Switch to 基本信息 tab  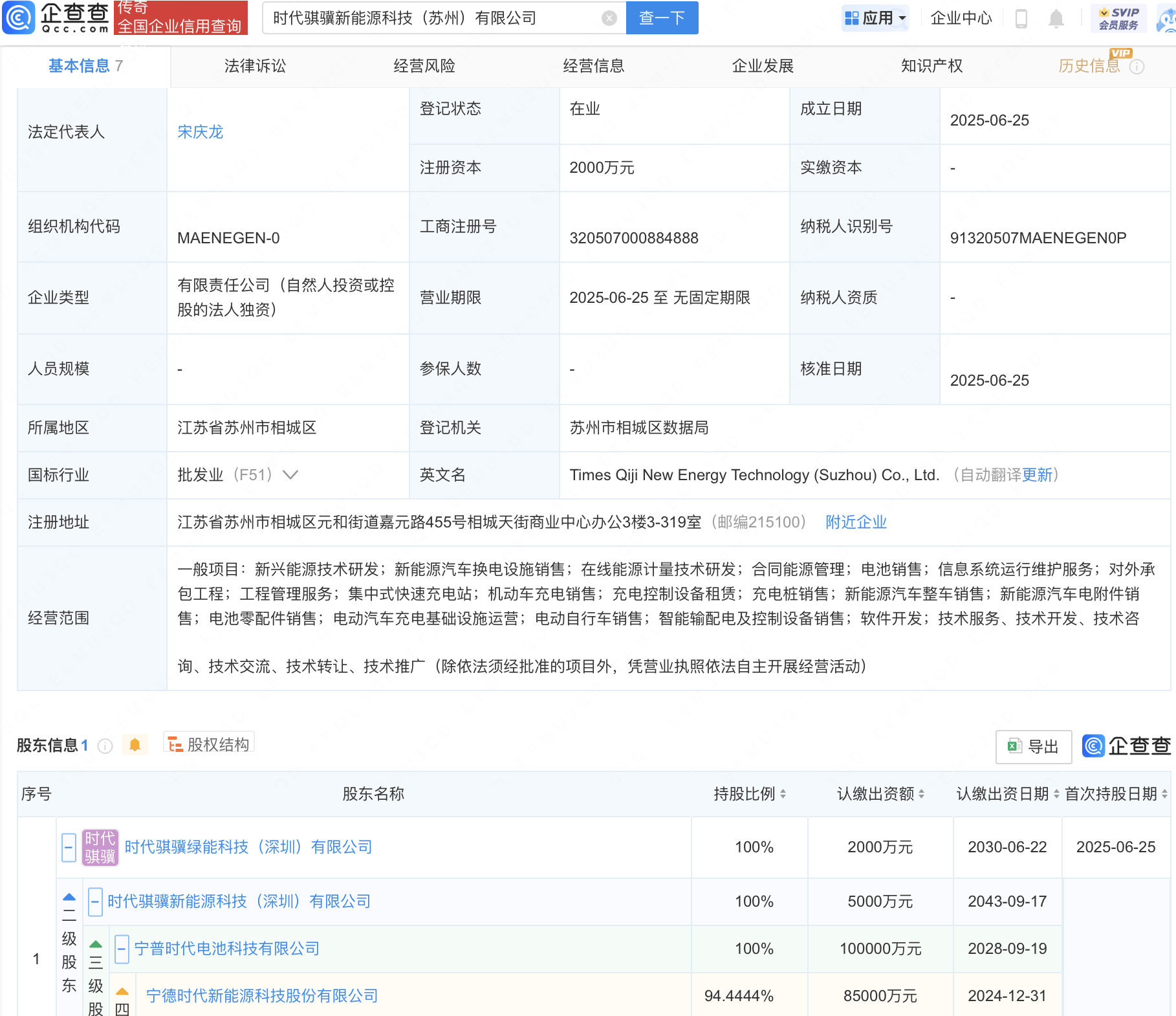(x=85, y=66)
